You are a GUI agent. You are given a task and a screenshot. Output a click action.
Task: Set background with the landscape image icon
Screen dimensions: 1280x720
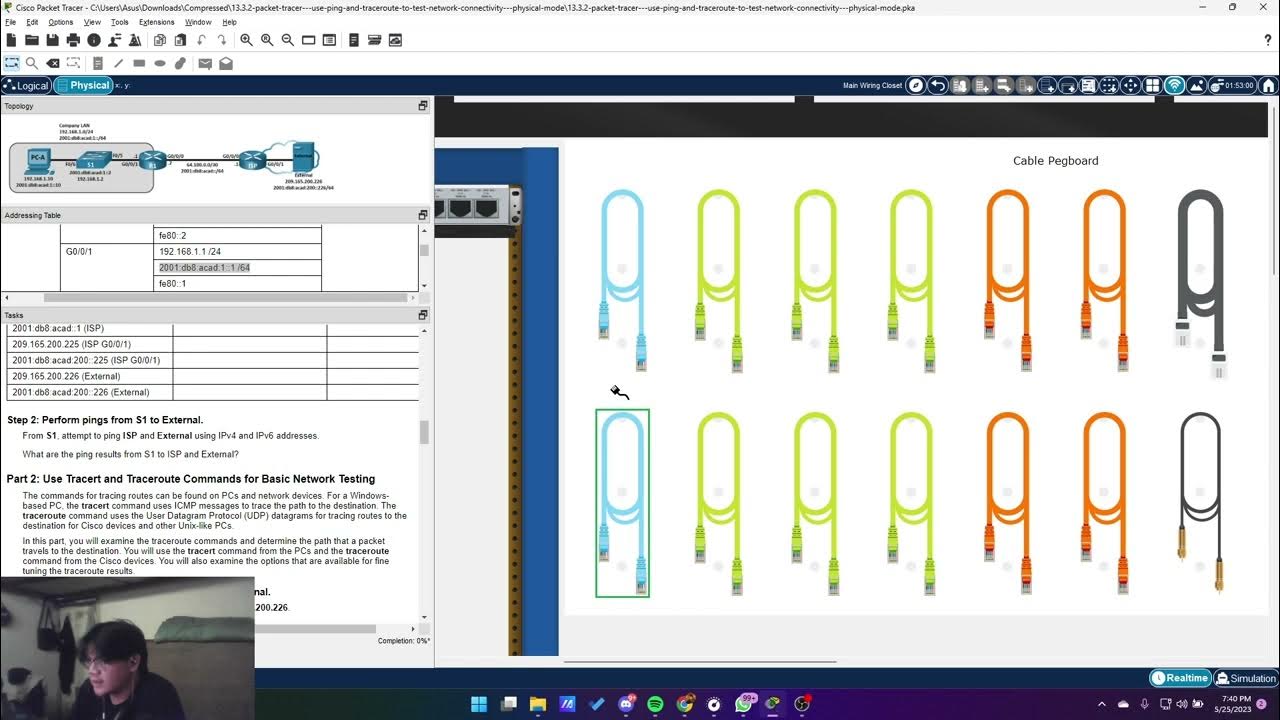1196,85
